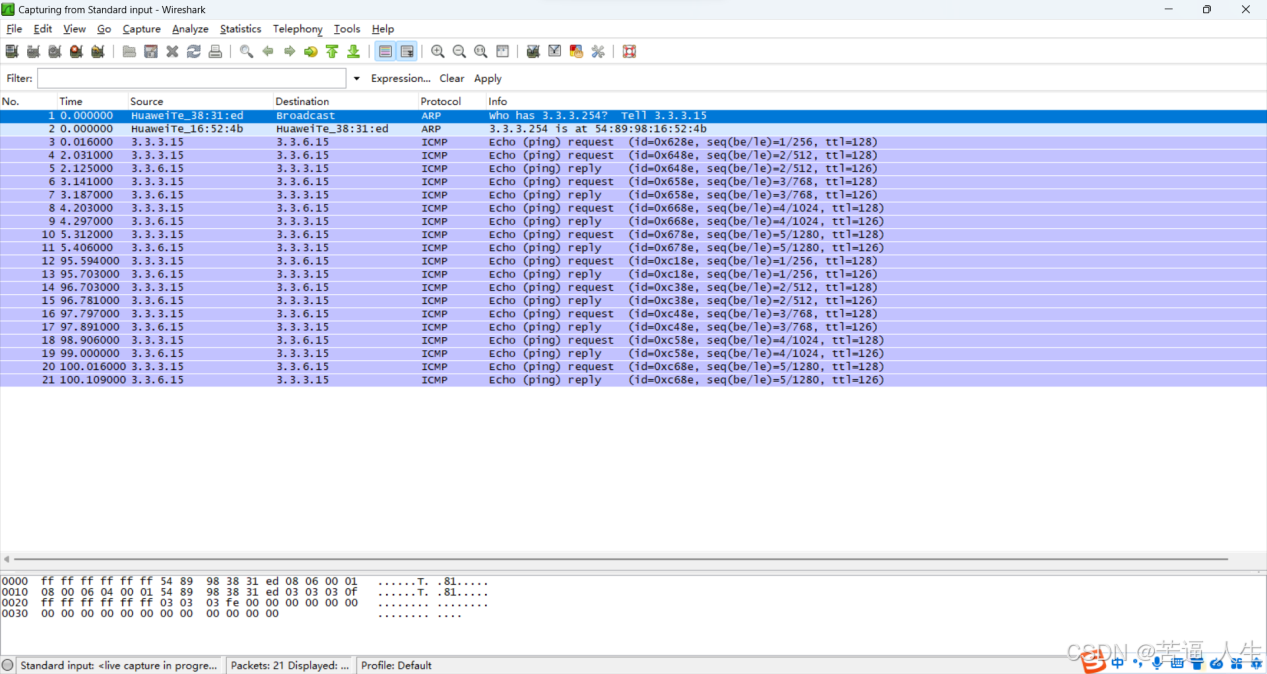Sort by the Protocol column header
The image size is (1267, 674).
click(452, 101)
